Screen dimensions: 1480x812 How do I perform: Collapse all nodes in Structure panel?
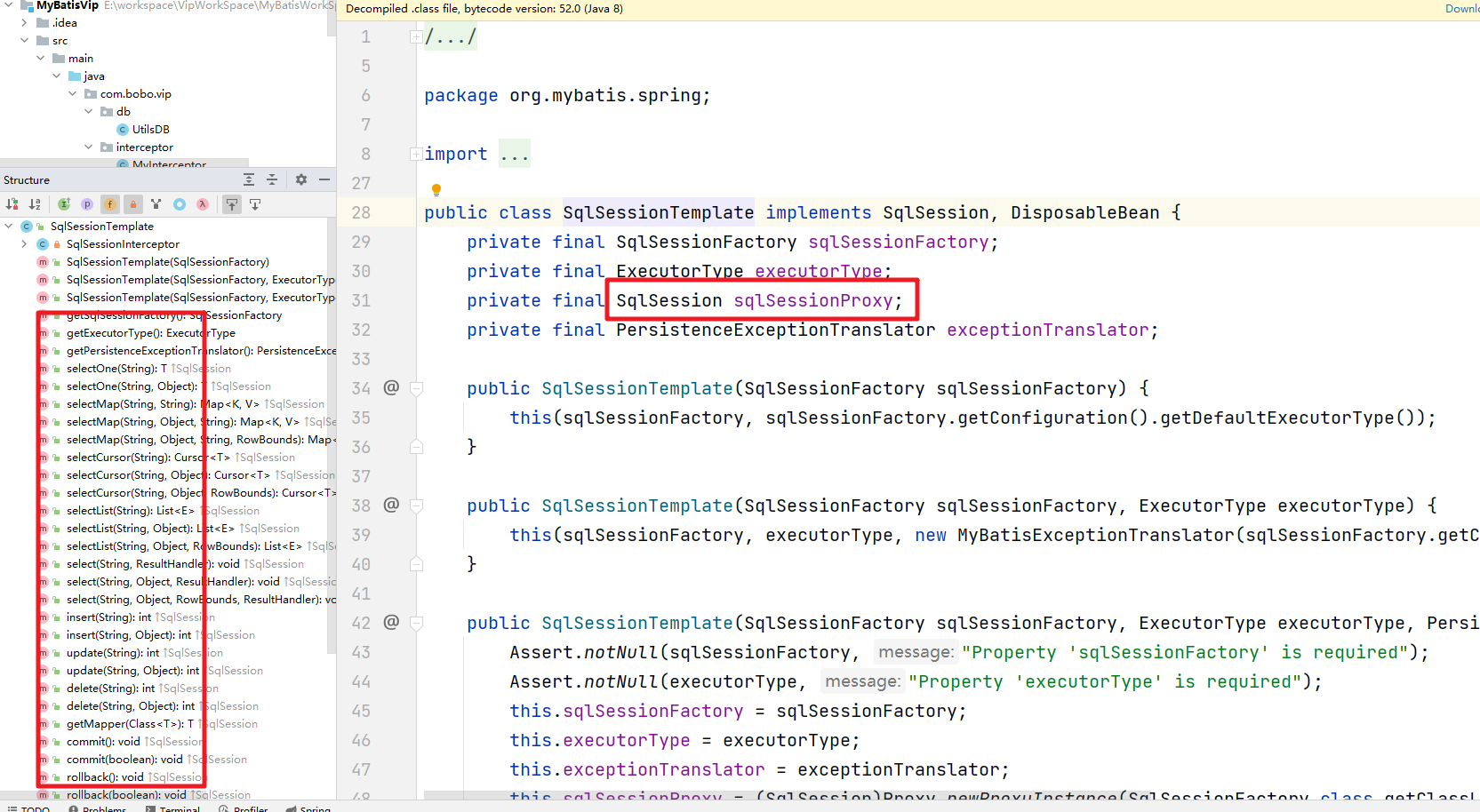[x=272, y=179]
